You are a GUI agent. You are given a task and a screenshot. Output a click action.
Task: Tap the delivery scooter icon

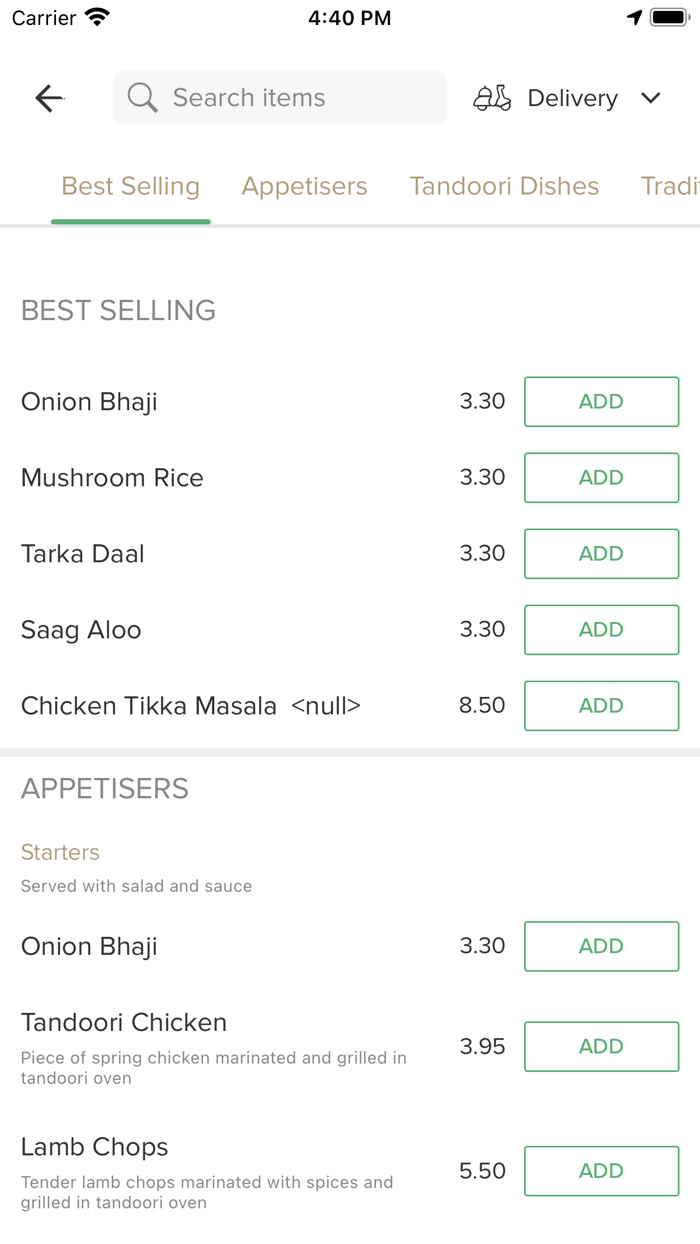pos(492,98)
